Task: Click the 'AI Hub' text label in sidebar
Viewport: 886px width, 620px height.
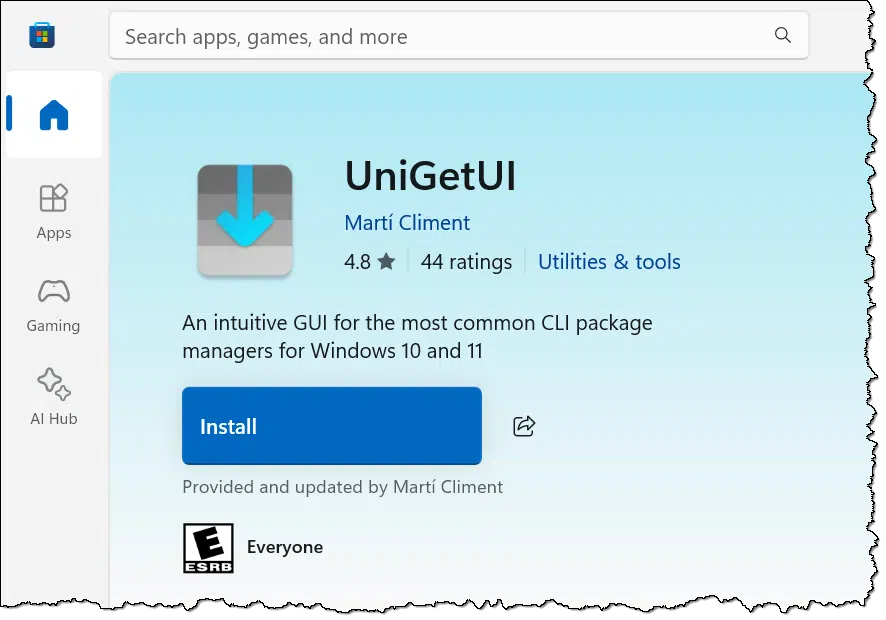Action: click(x=54, y=419)
